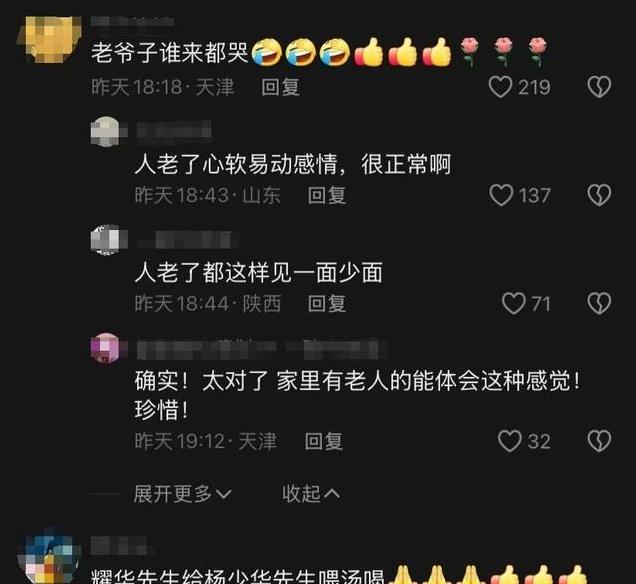Open the avatar of the Shaanxi replier
Viewport: 636px width, 584px height.
106,240
